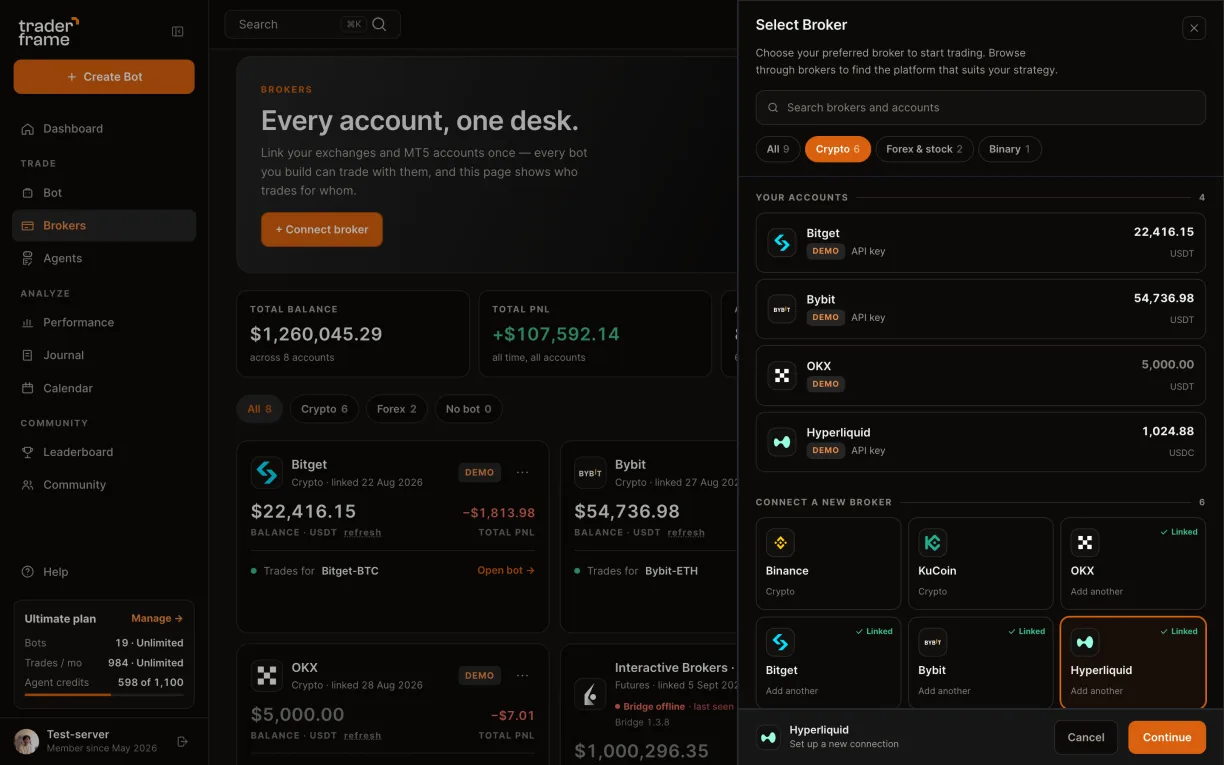Click the Total PNL +$107,592.14 value
The image size is (1224, 765).
[556, 334]
